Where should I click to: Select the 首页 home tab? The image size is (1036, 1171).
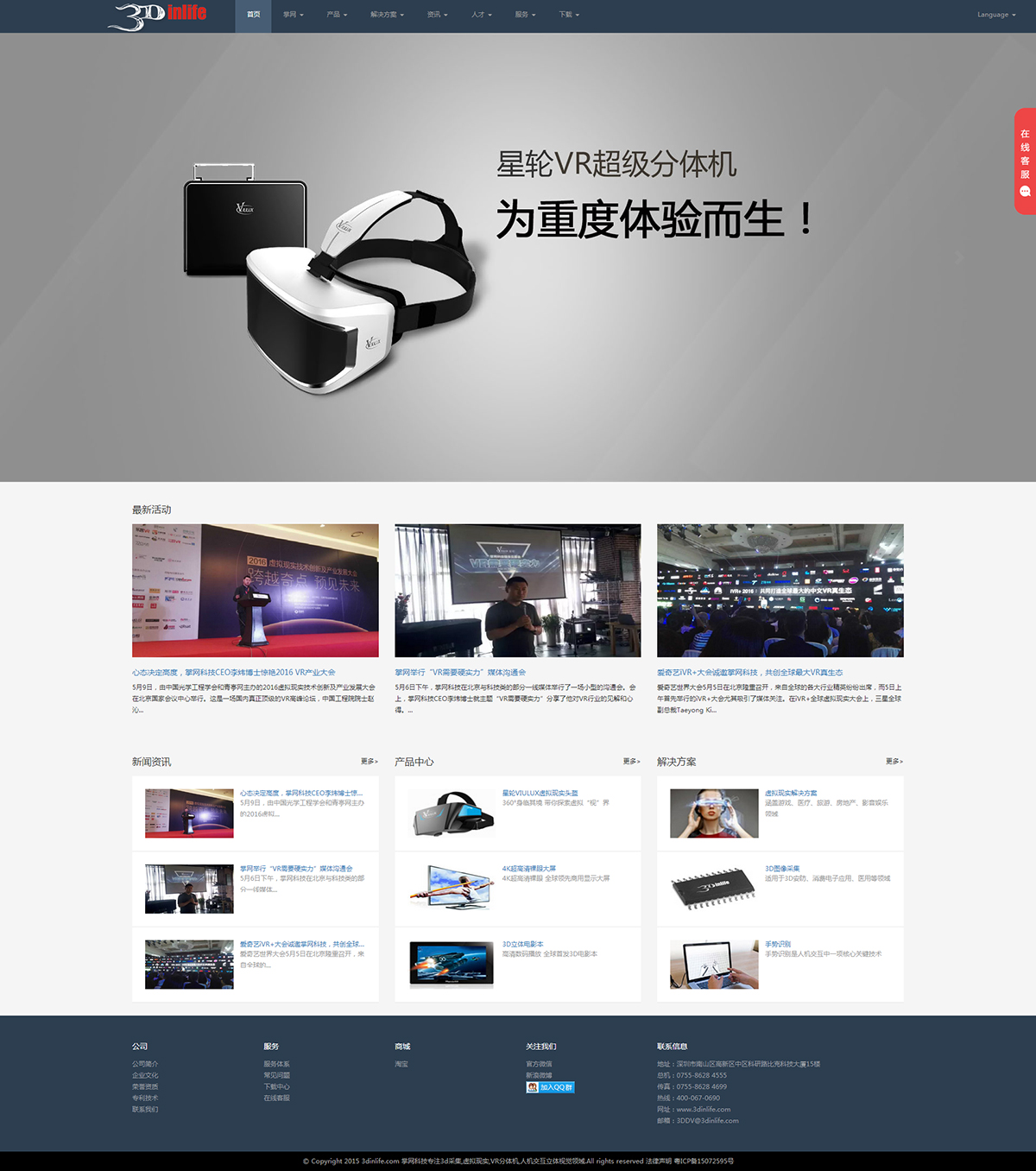[253, 15]
